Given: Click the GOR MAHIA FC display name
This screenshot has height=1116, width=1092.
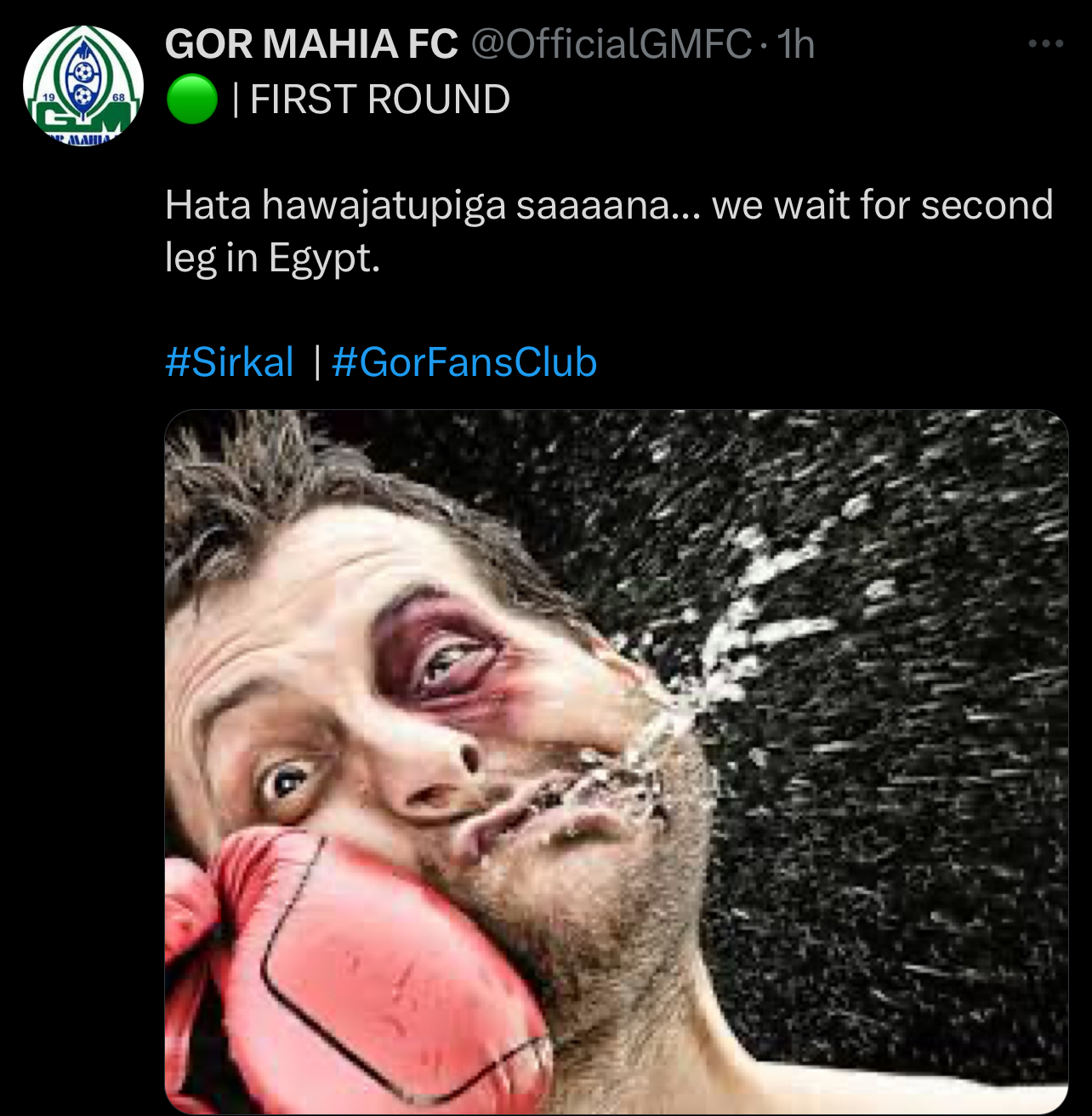Looking at the screenshot, I should click(311, 44).
